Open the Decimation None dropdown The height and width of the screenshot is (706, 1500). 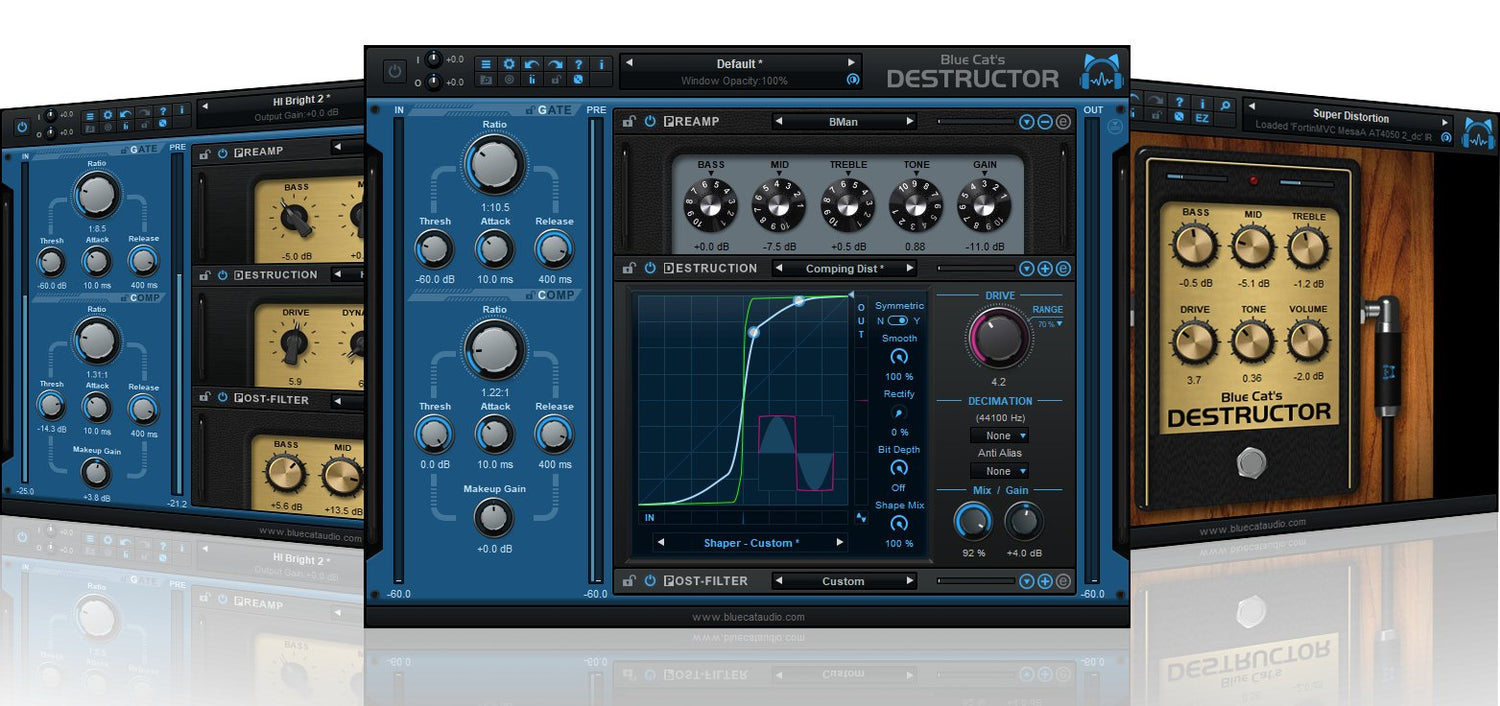pos(999,435)
